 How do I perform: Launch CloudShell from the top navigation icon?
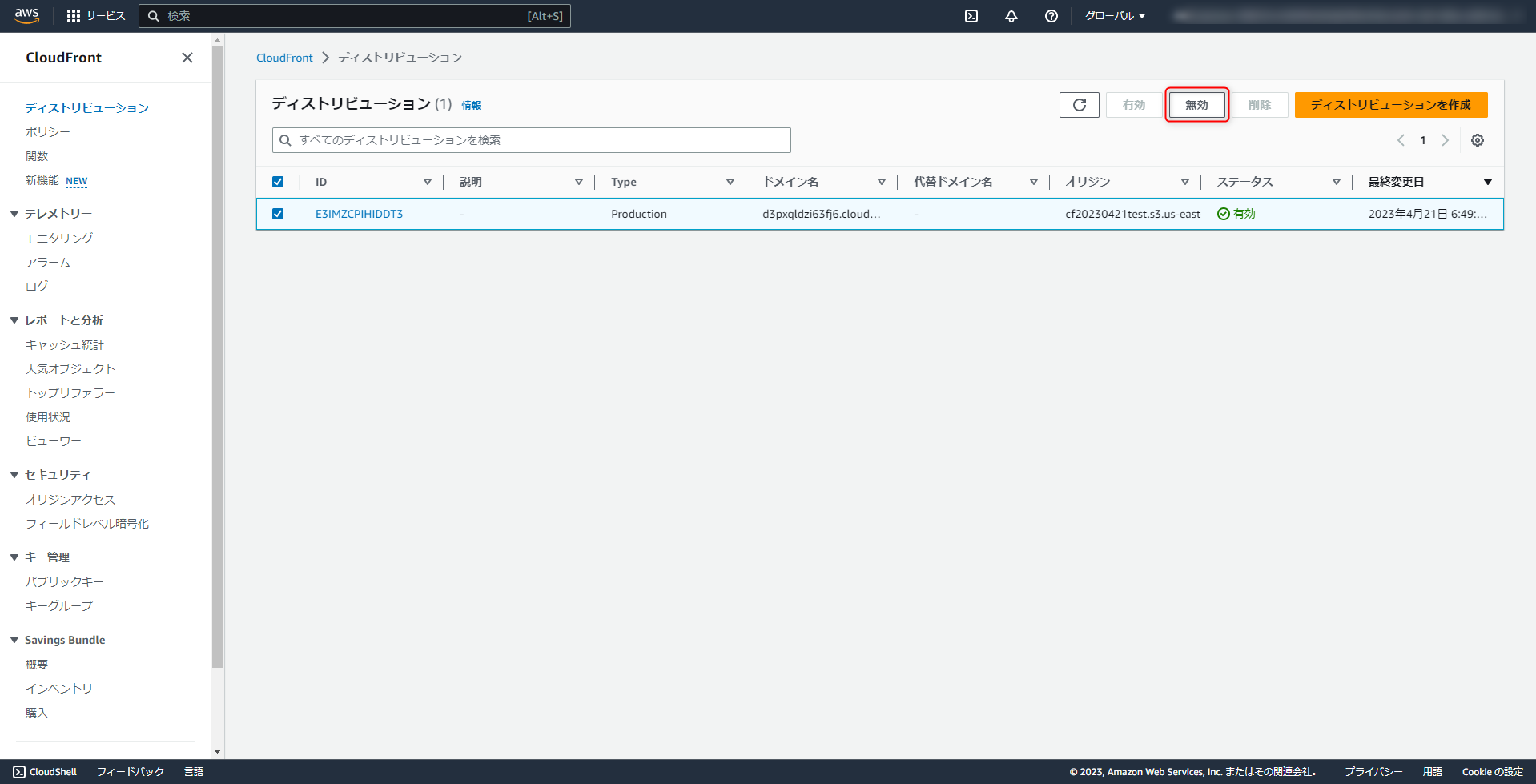(971, 16)
